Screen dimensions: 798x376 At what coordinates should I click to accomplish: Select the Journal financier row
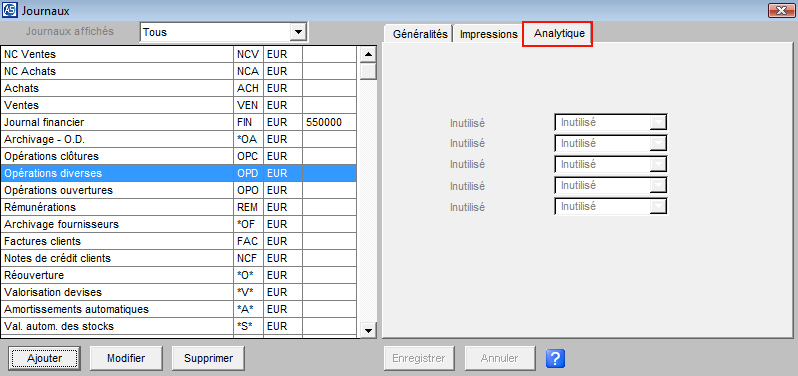[x=179, y=122]
